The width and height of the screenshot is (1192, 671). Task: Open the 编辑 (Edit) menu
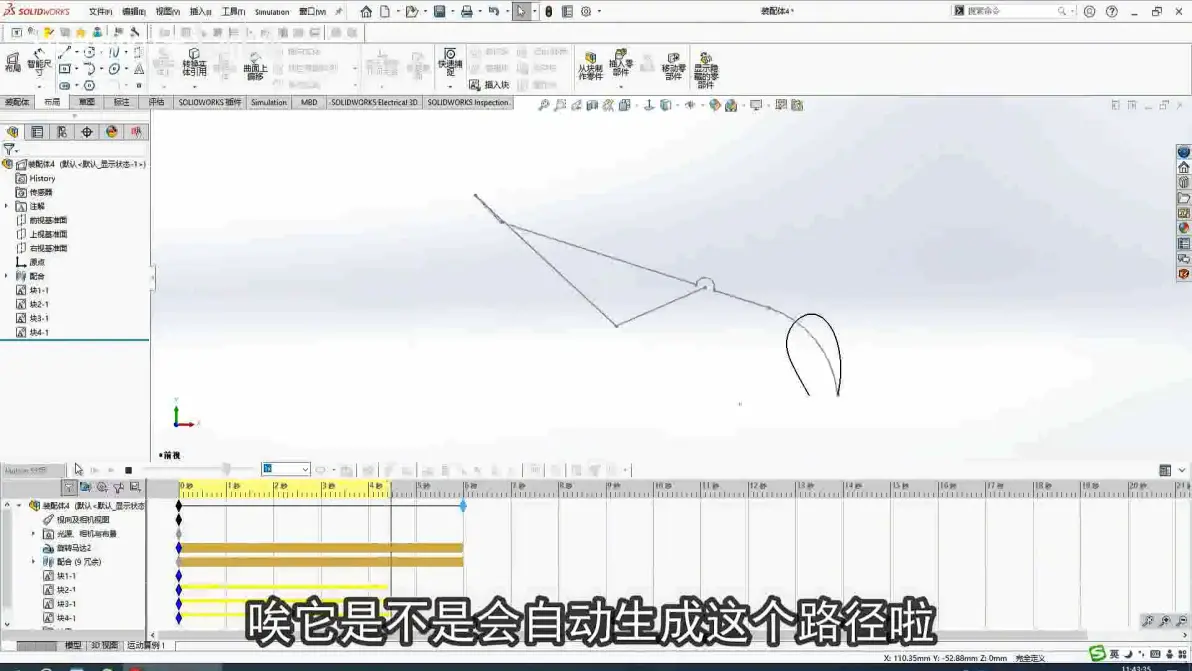tap(134, 11)
